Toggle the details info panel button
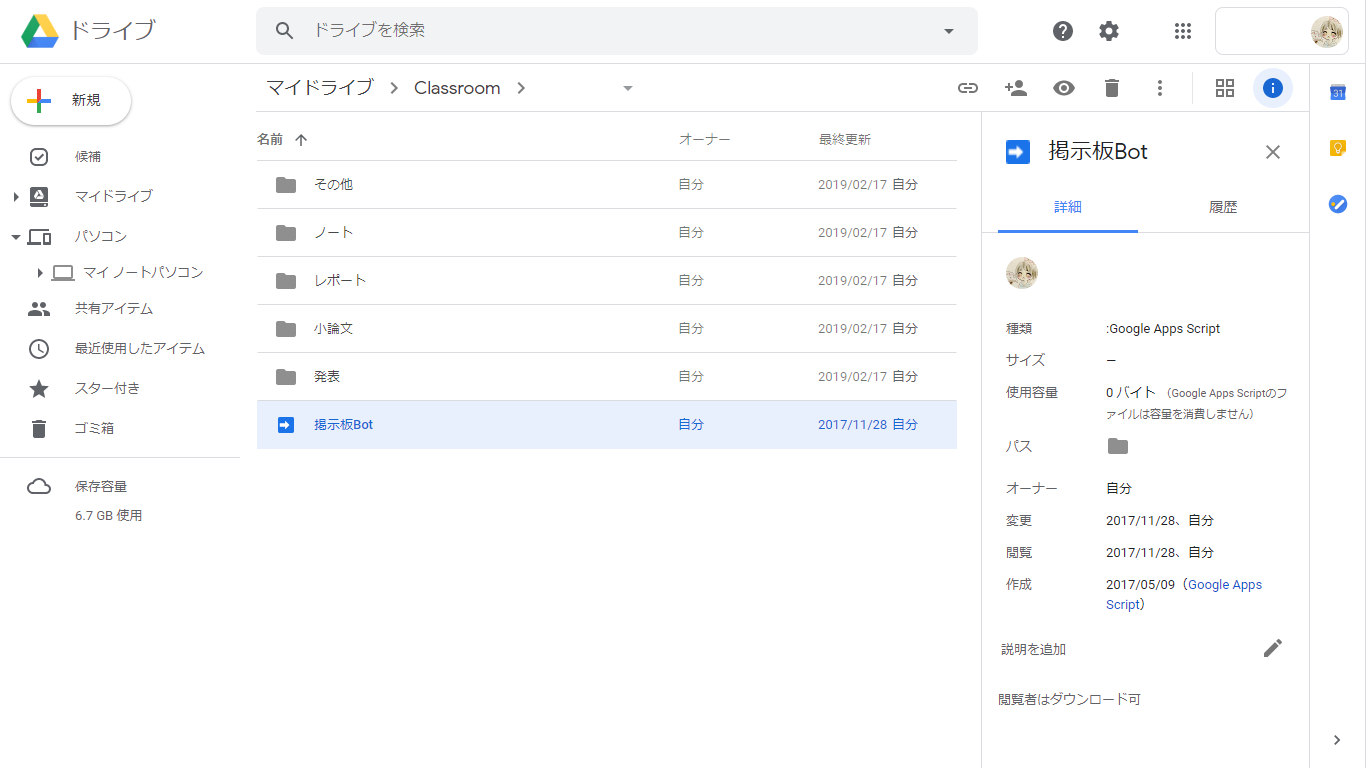 [1272, 88]
